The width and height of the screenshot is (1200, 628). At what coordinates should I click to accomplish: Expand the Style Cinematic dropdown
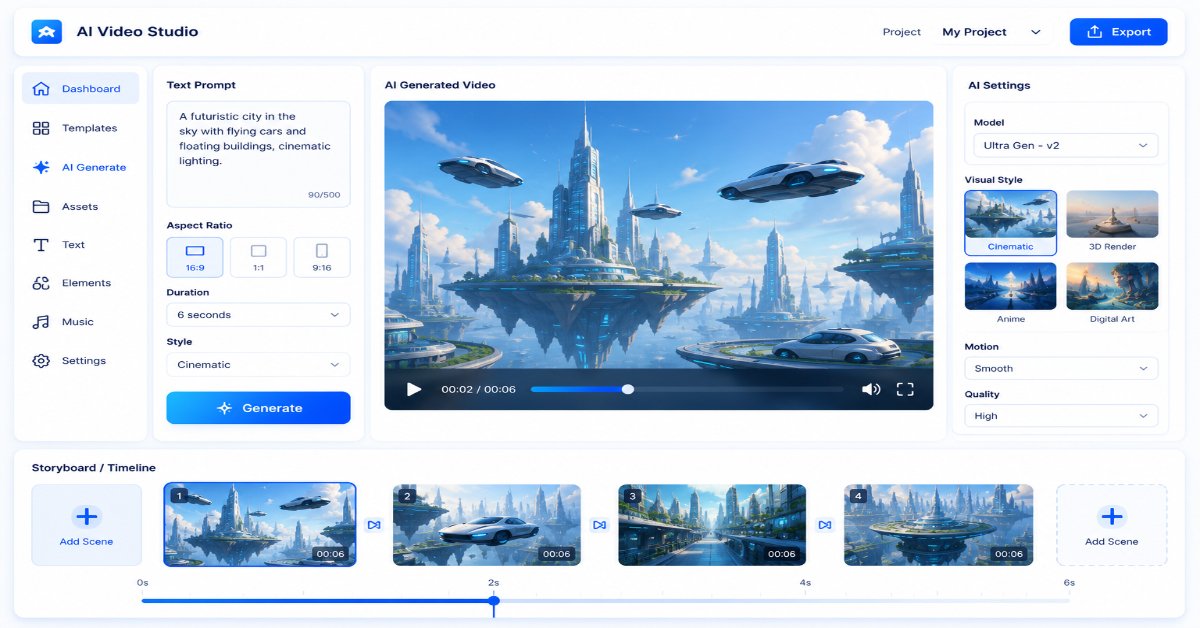(258, 365)
